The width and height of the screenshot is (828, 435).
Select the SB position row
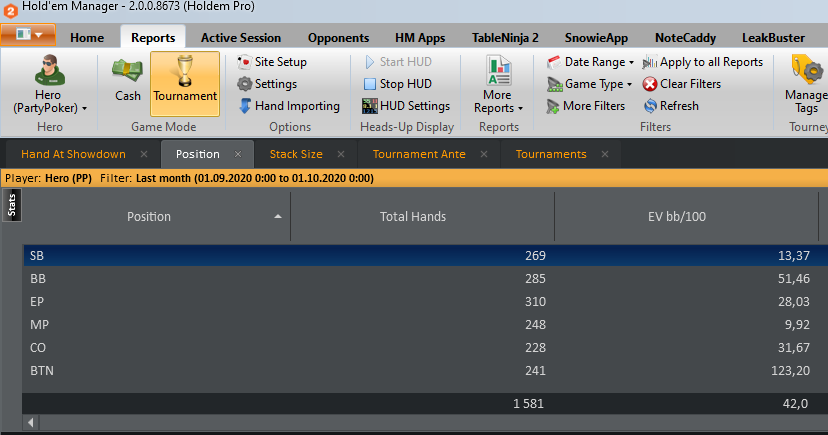(x=426, y=256)
